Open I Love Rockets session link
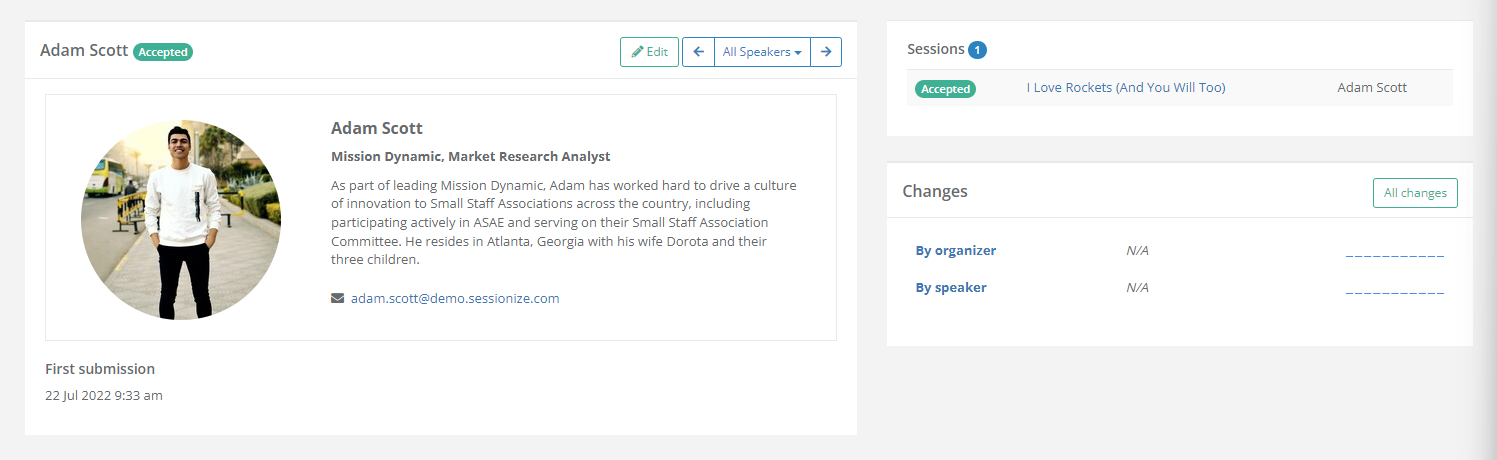1497x460 pixels. coord(1125,88)
